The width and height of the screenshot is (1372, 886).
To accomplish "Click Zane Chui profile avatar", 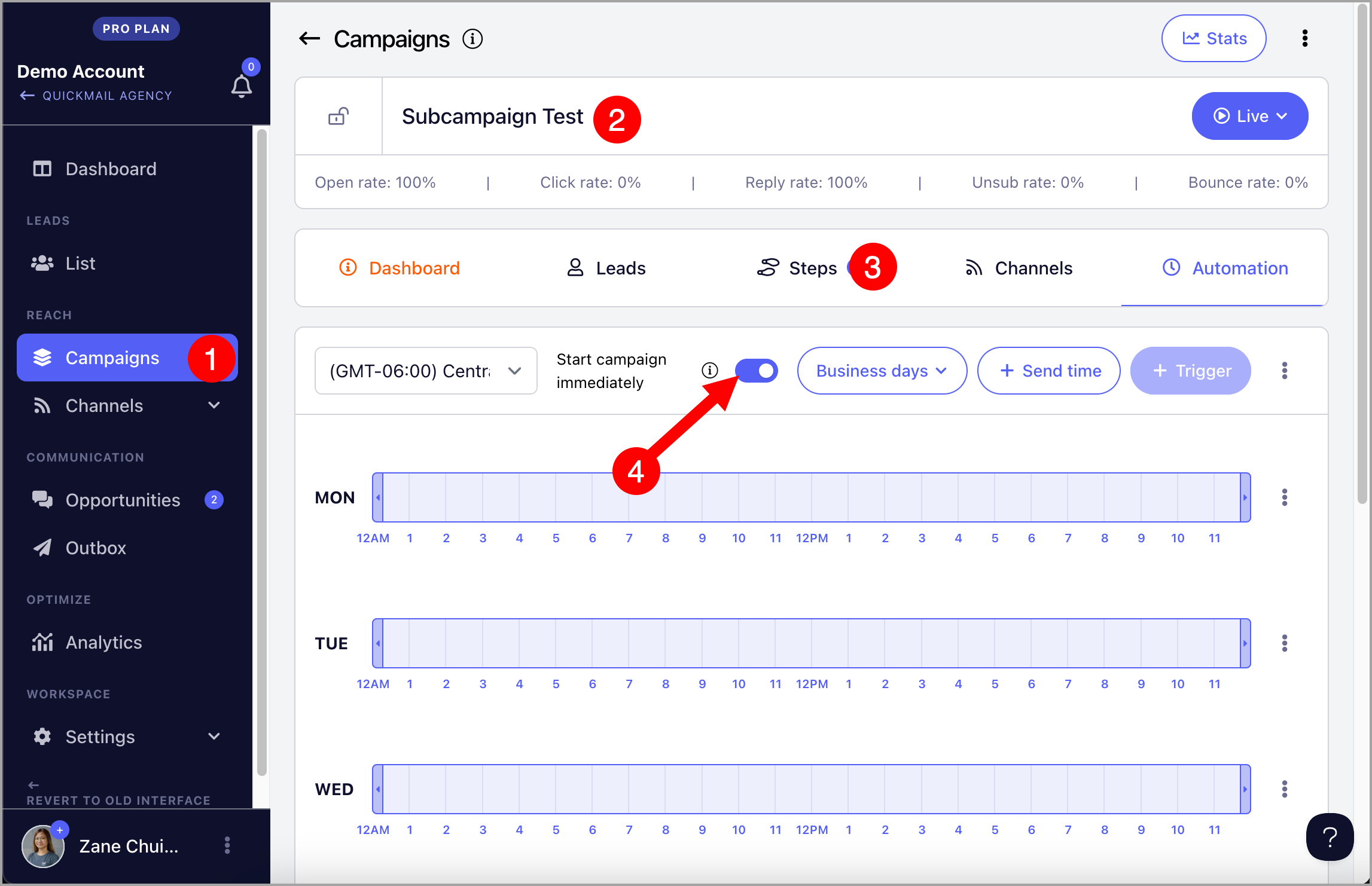I will tap(43, 846).
